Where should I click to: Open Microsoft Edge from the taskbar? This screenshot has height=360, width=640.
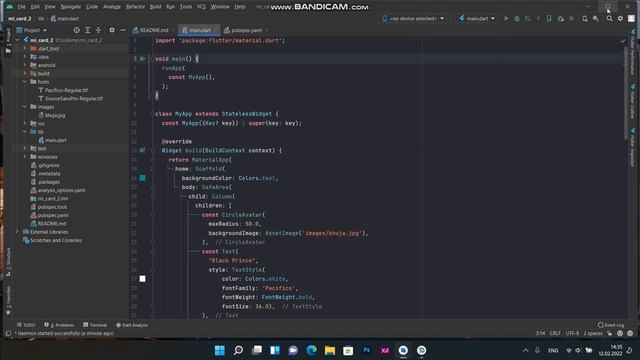click(311, 350)
